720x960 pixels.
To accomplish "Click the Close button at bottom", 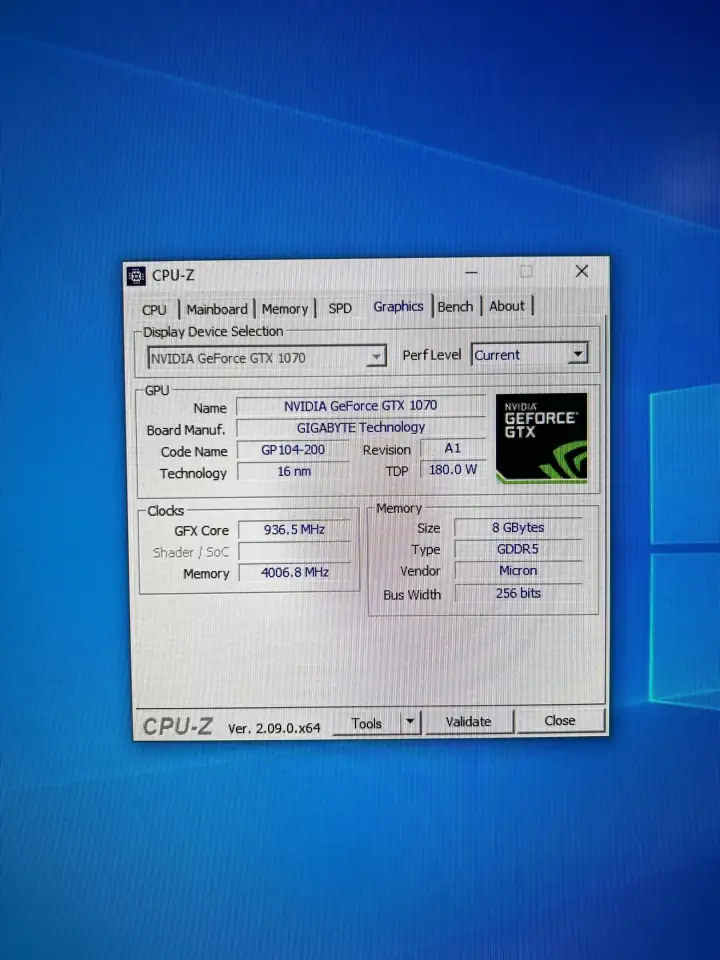I will [560, 720].
